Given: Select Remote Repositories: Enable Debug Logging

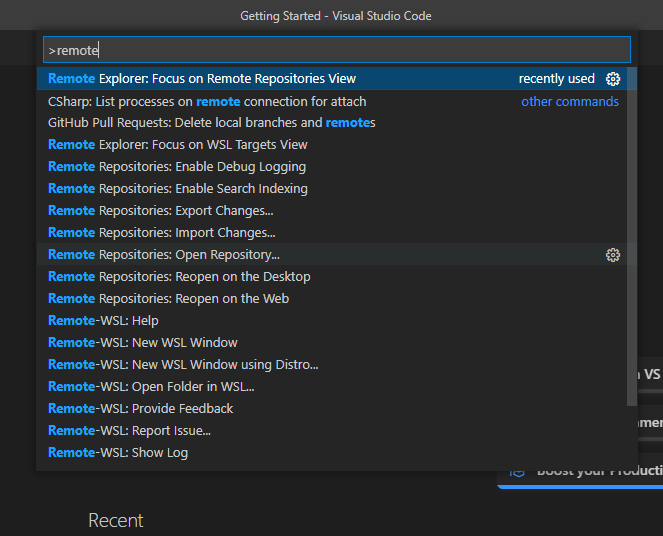Looking at the screenshot, I should [x=177, y=167].
